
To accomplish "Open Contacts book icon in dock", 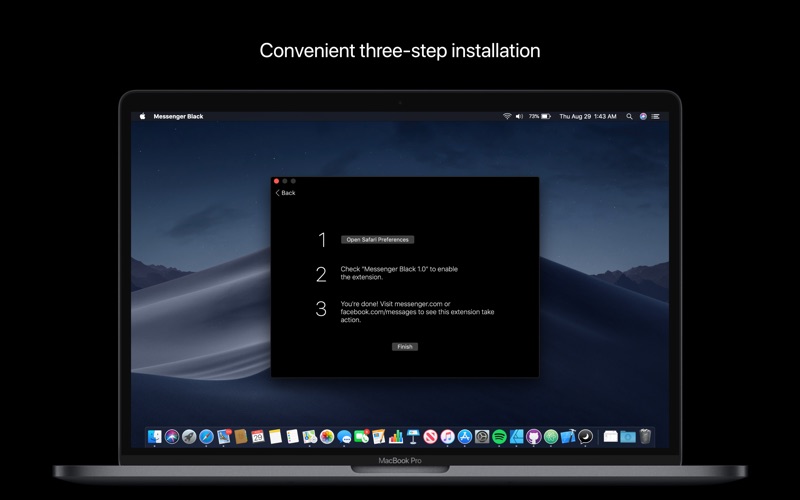I will click(x=241, y=437).
